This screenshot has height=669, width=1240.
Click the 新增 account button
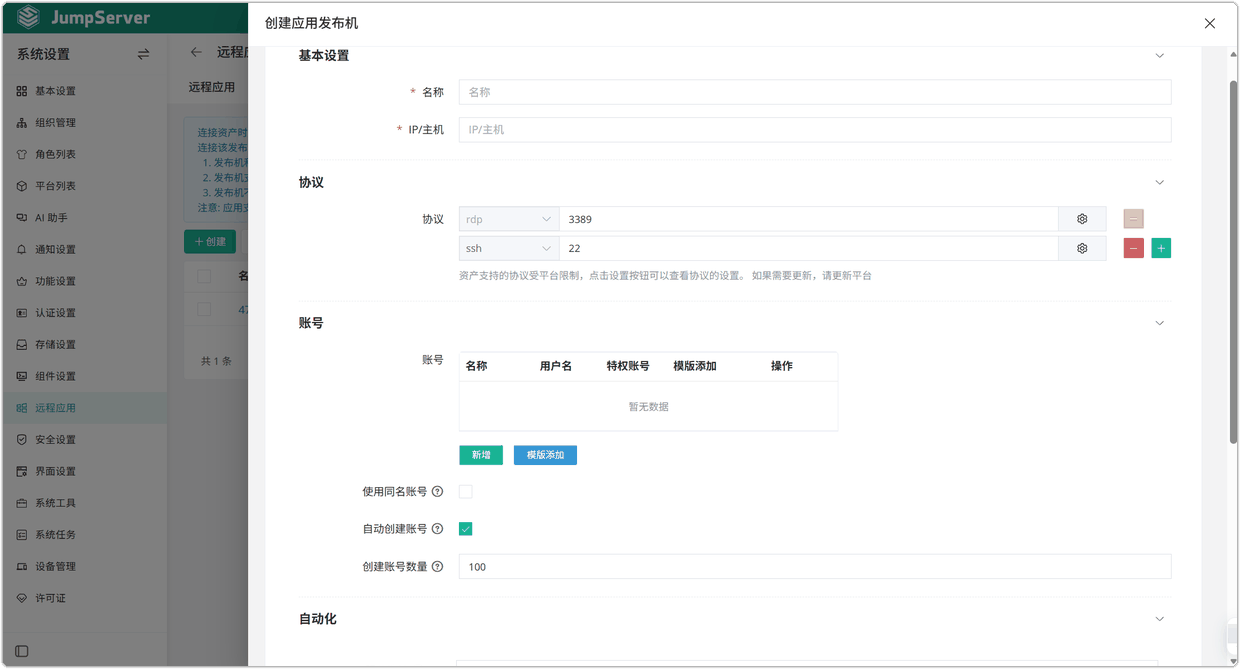(x=481, y=455)
